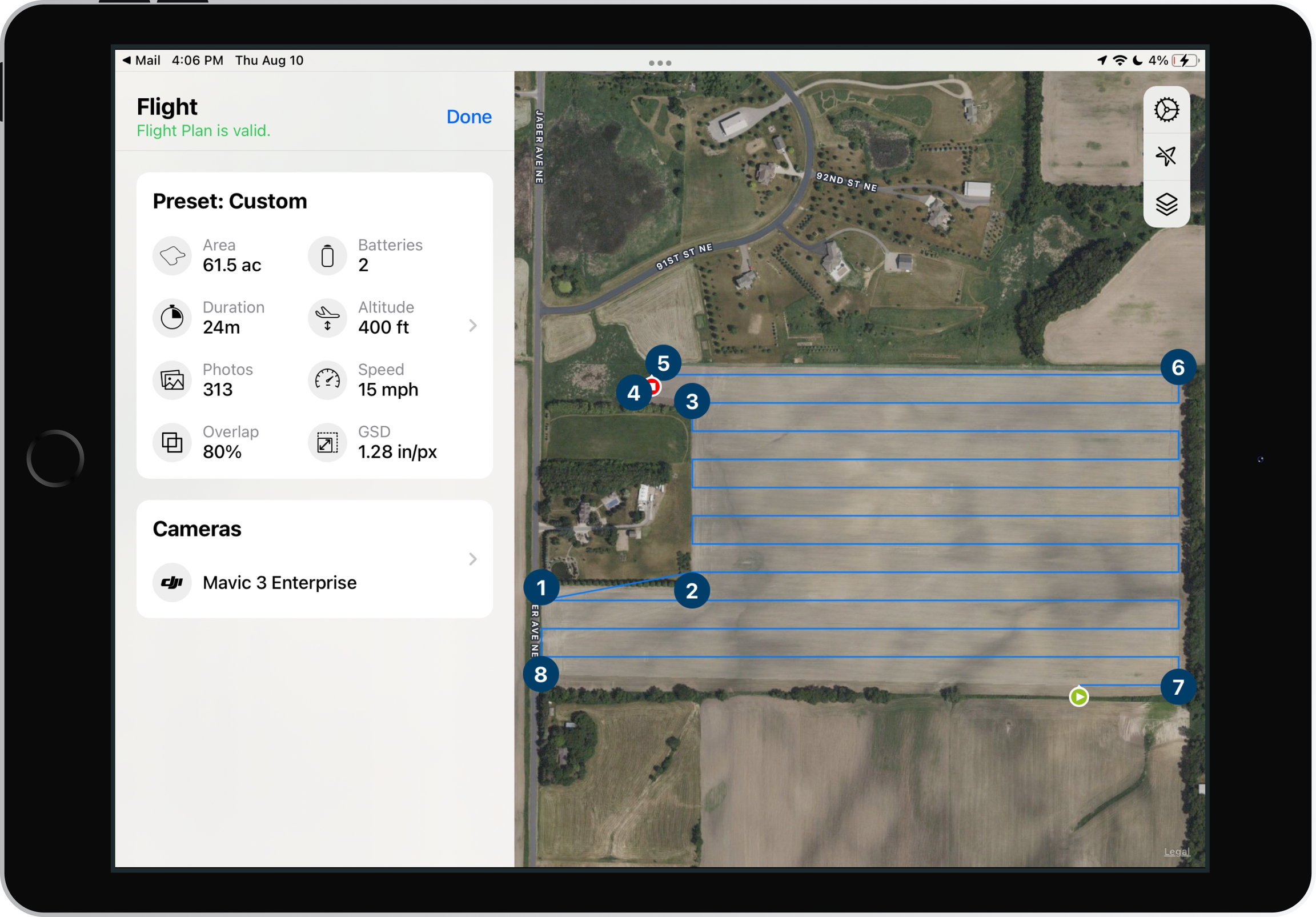This screenshot has width=1316, height=917.
Task: Tap Done to close Flight panel
Action: point(468,117)
